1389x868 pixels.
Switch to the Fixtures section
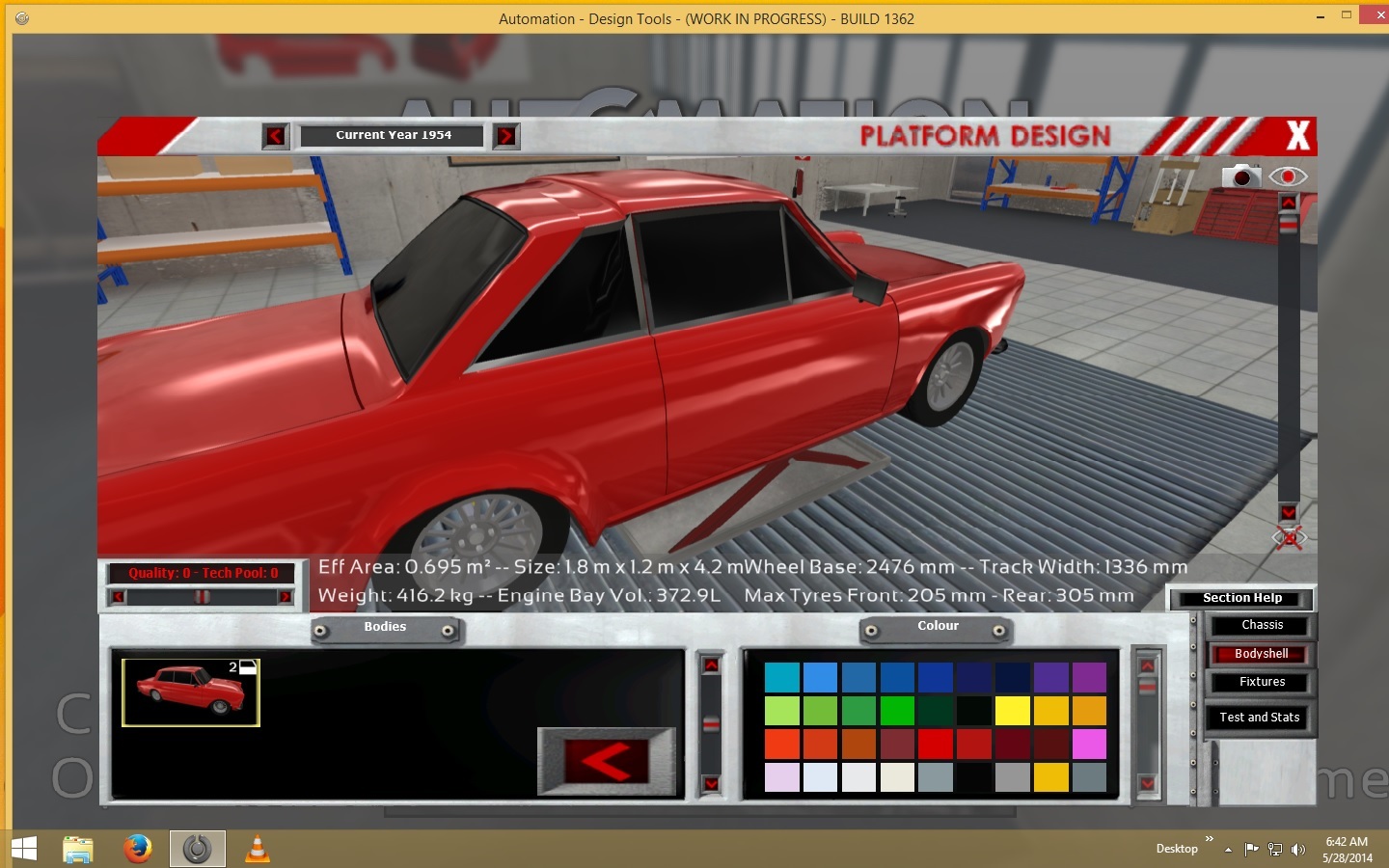click(1262, 682)
